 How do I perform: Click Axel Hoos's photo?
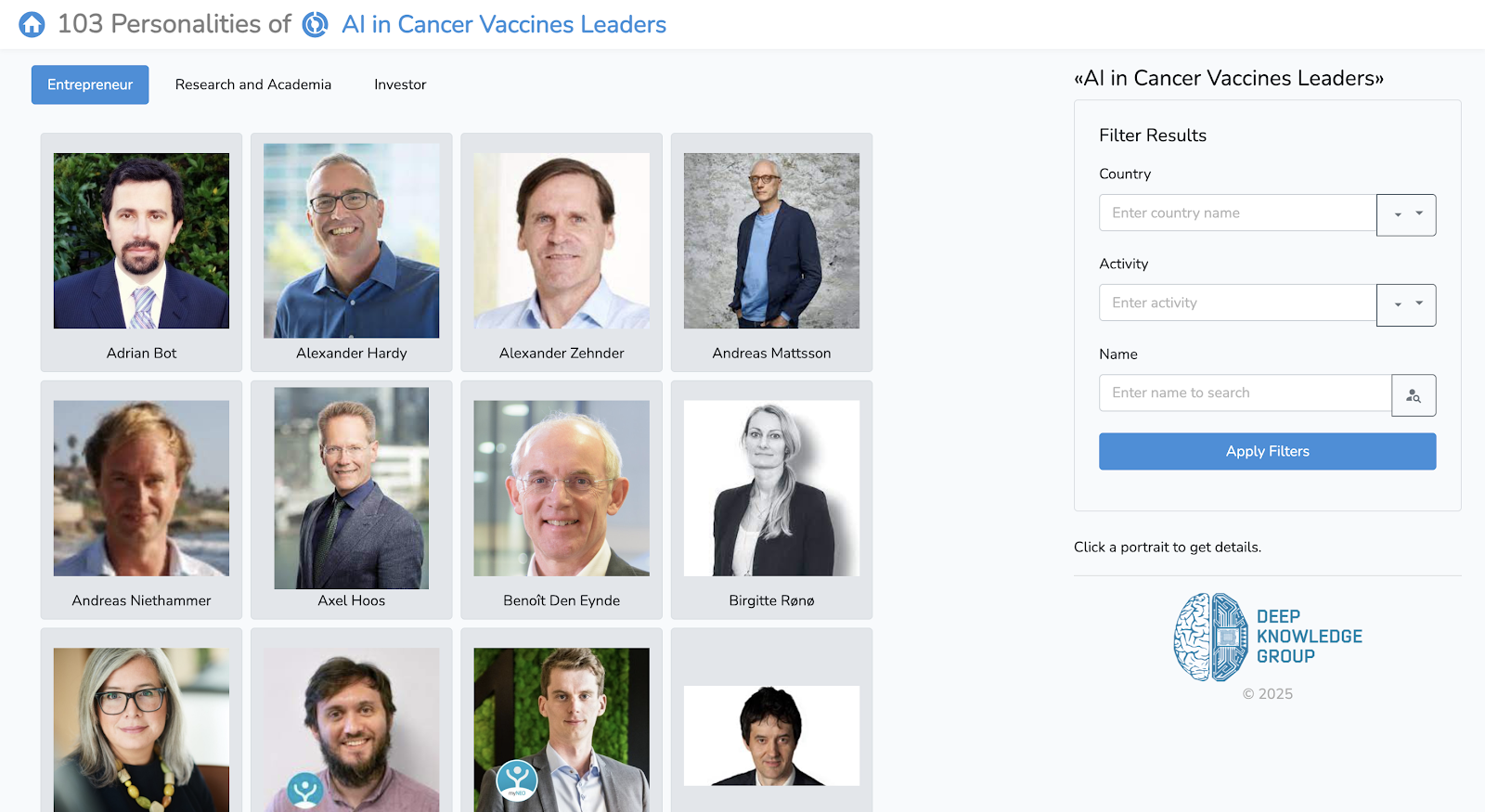click(352, 488)
